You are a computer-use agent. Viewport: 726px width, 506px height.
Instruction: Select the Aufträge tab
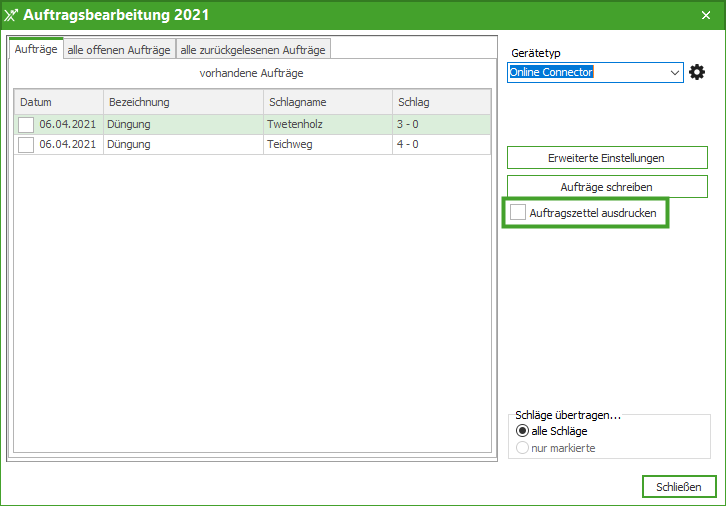[36, 49]
